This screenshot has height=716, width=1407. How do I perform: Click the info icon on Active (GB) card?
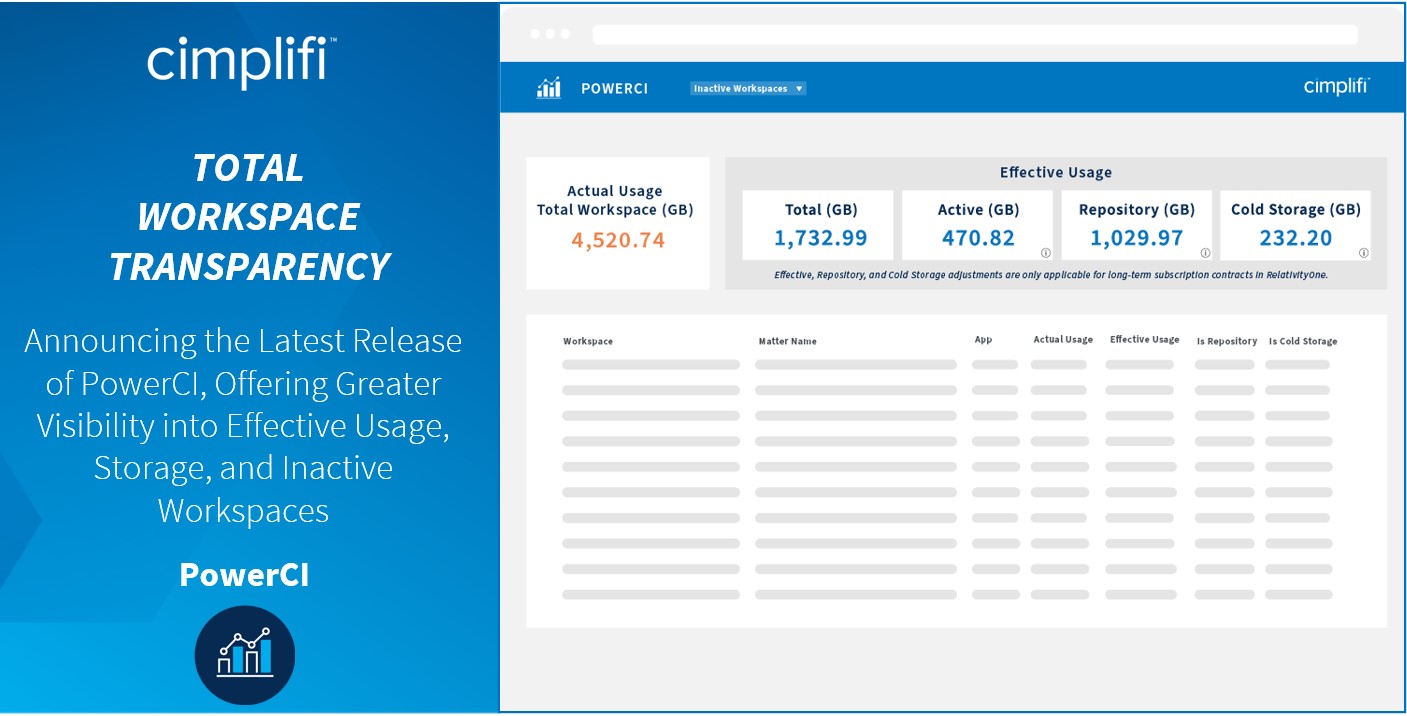[x=1045, y=253]
